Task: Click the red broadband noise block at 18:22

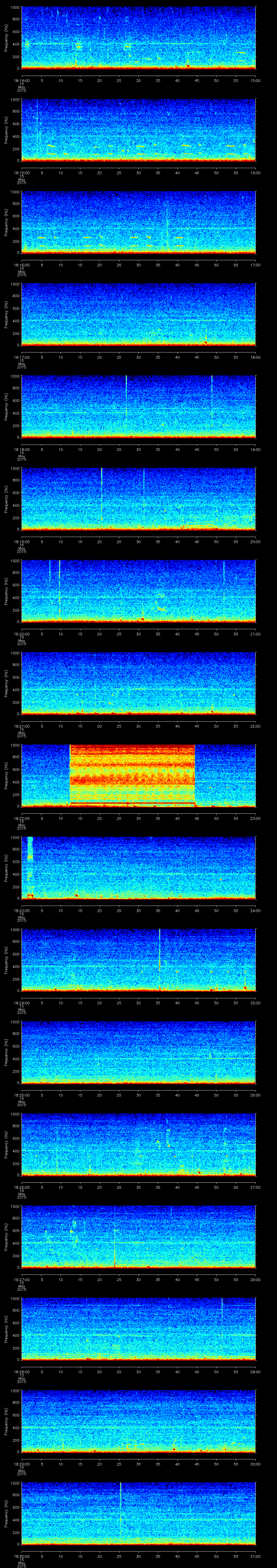Action: pyautogui.click(x=132, y=775)
